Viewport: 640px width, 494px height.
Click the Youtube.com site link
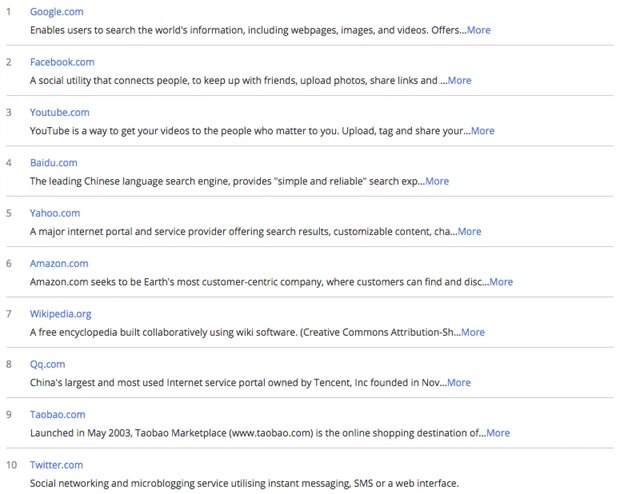(x=60, y=112)
